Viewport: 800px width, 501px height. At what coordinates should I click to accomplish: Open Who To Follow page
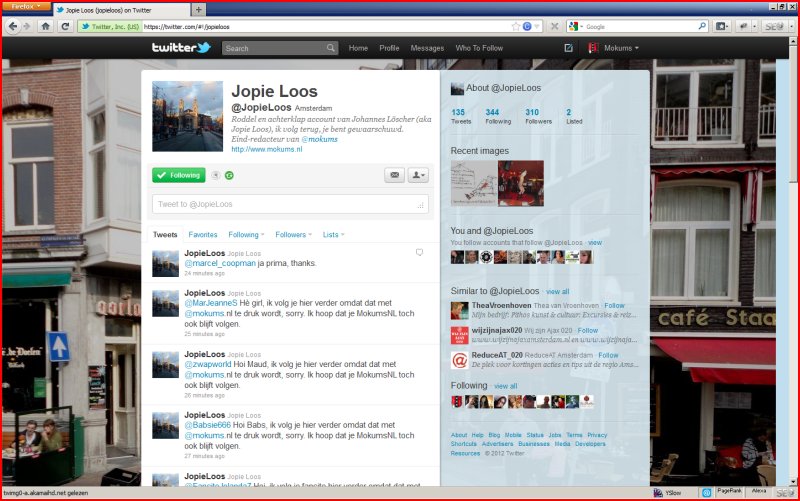(479, 48)
